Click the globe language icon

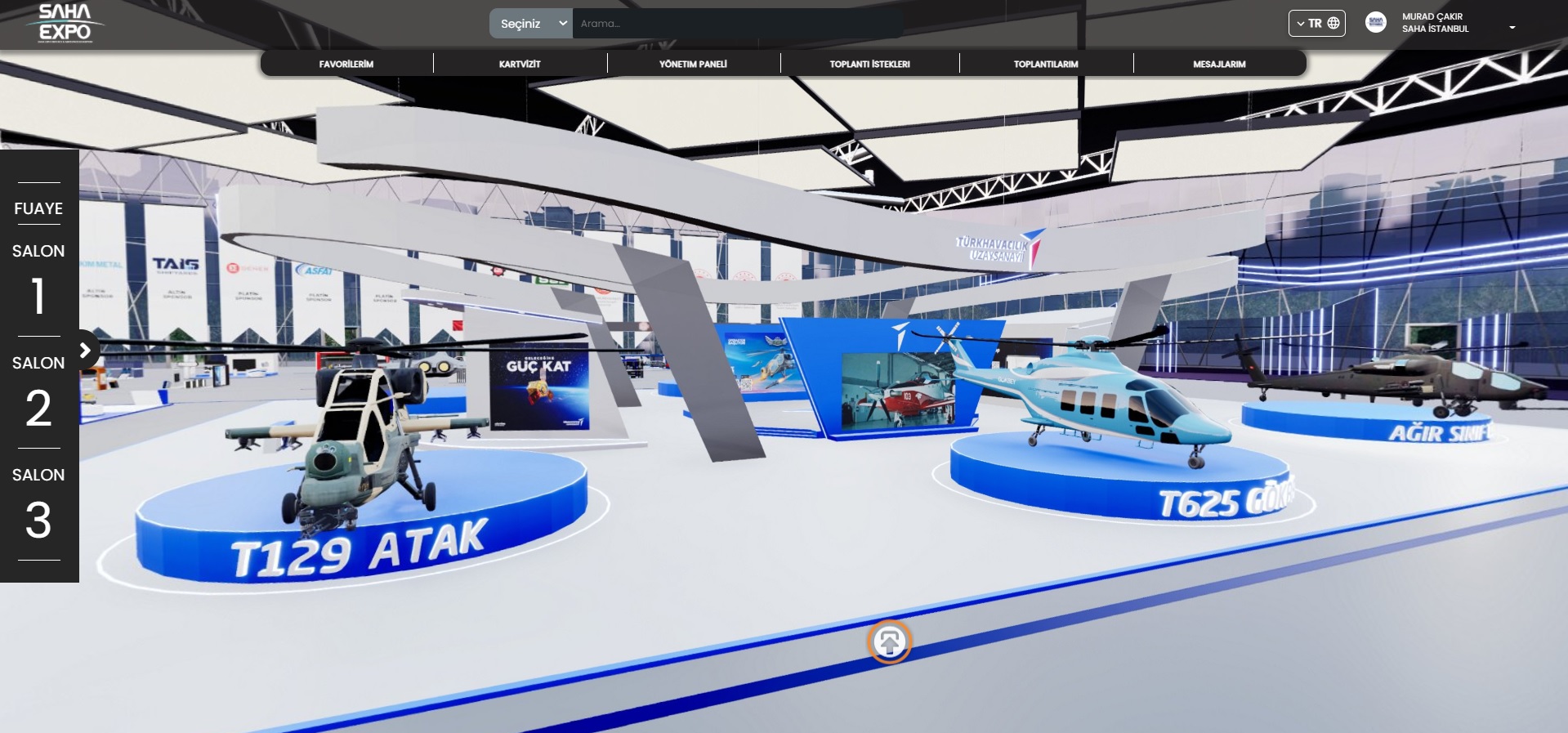tap(1333, 23)
